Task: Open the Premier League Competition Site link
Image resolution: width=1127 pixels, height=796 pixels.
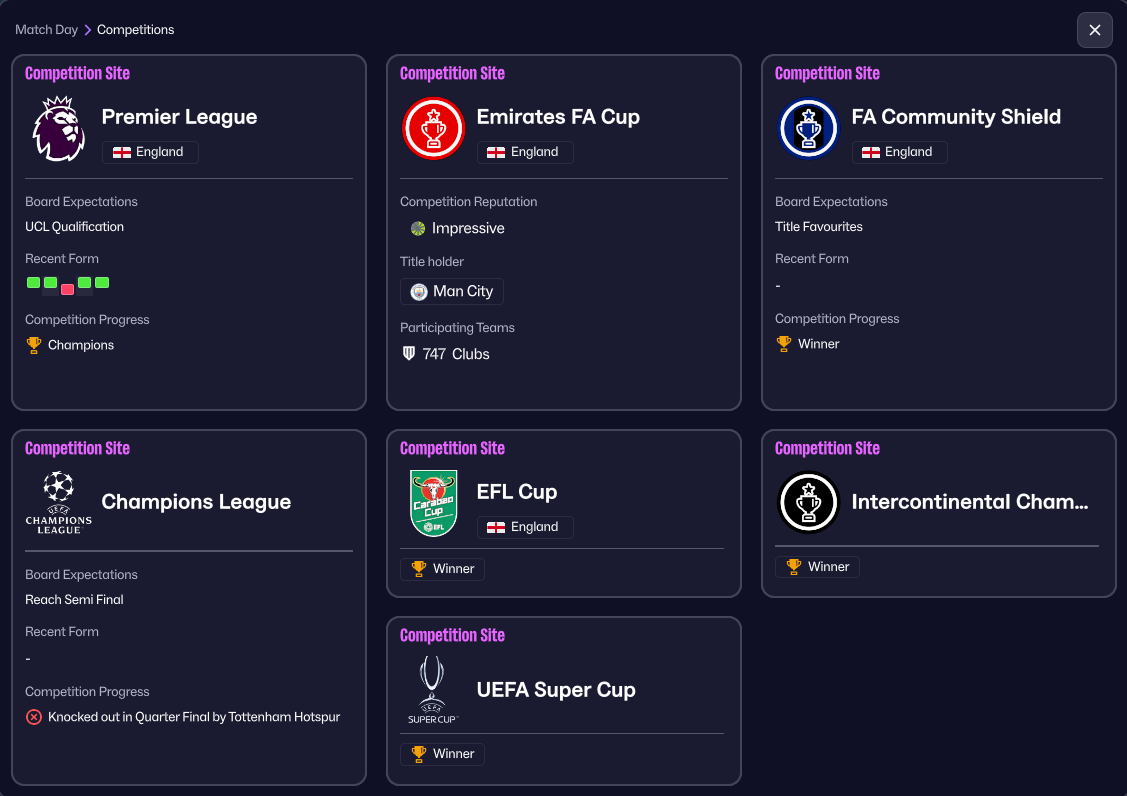Action: click(x=77, y=74)
